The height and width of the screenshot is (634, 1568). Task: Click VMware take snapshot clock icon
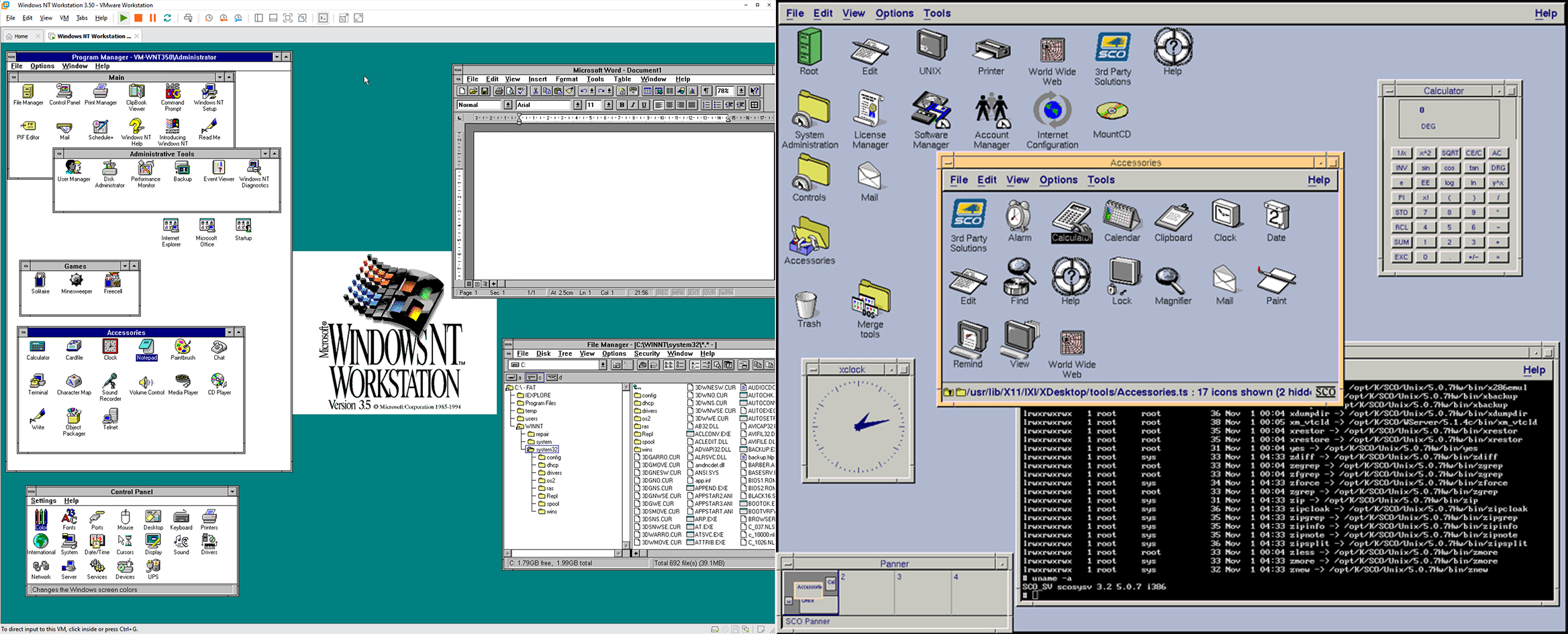(209, 18)
